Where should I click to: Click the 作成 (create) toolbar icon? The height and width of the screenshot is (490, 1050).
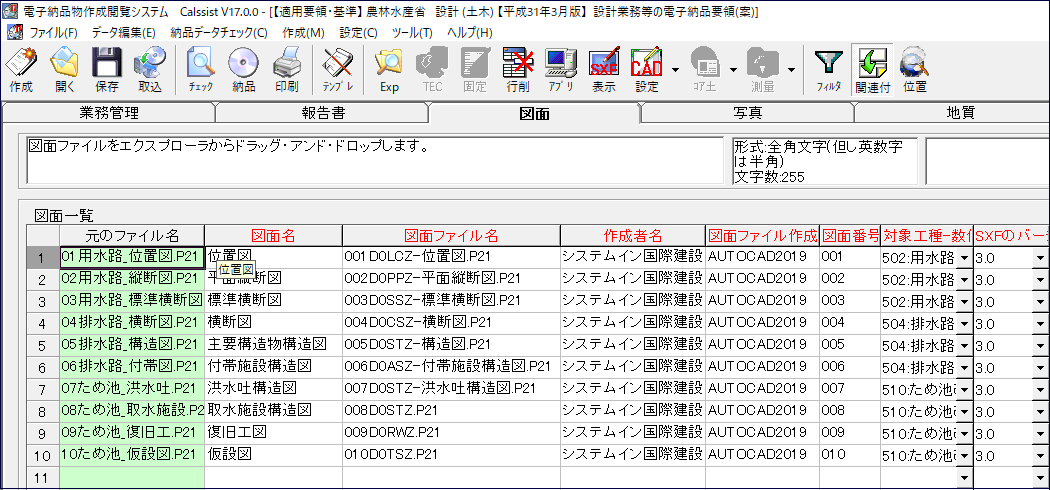(21, 70)
